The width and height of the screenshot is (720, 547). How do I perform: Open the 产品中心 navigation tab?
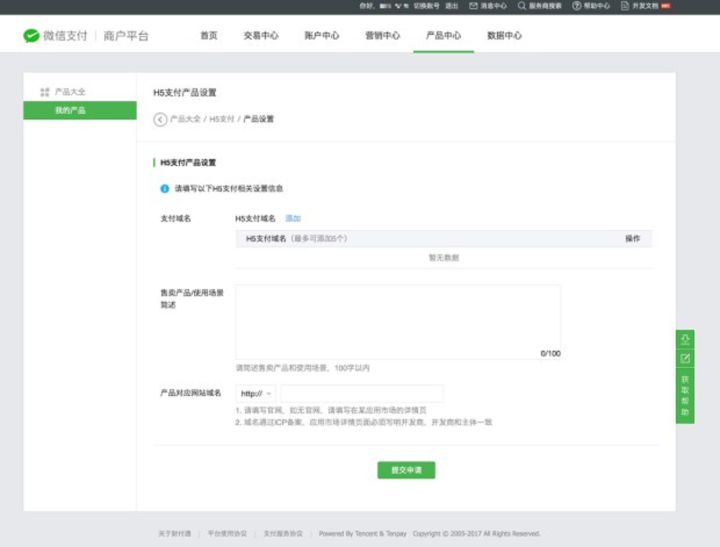(x=443, y=36)
